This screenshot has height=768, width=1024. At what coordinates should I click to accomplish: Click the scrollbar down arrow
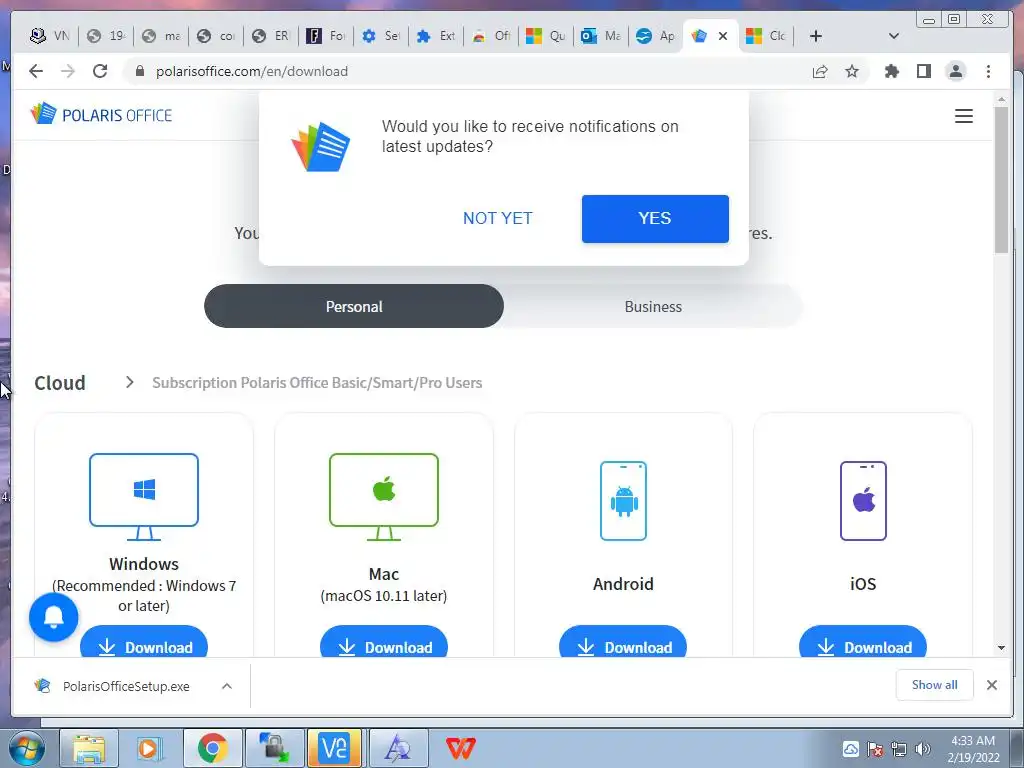pyautogui.click(x=1001, y=648)
